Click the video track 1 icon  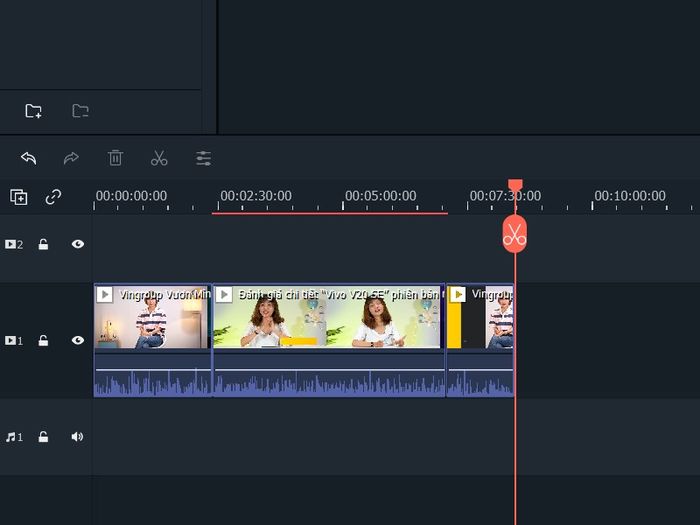tap(14, 341)
